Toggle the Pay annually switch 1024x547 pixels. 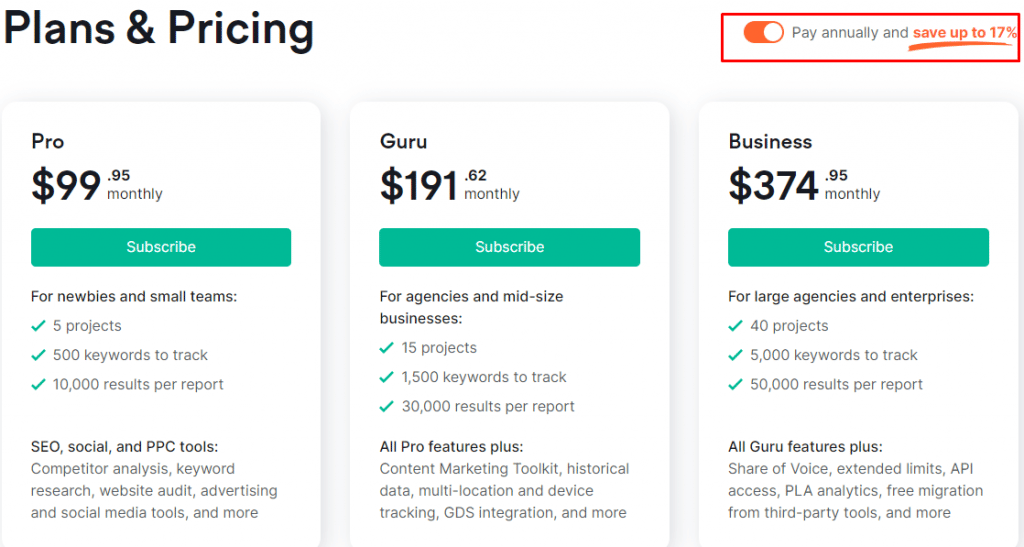pos(763,33)
